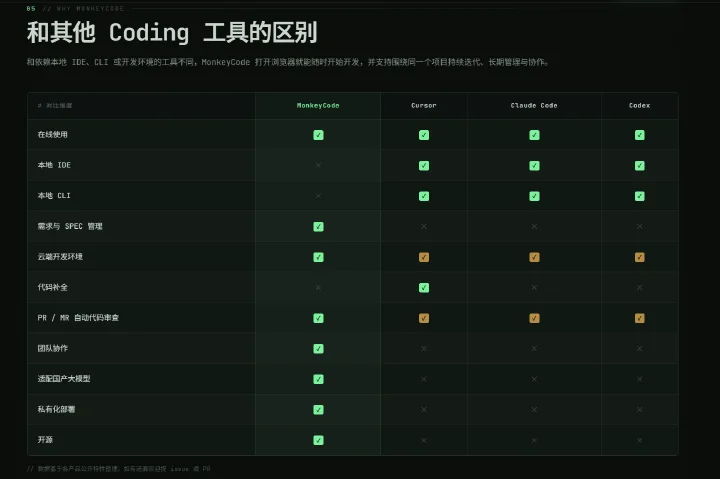Click the Codex check in 在线使用 row
The image size is (720, 479).
640,135
